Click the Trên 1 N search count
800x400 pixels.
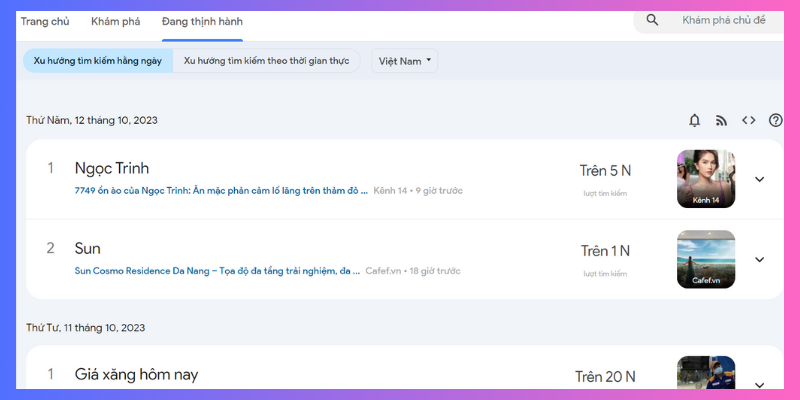(x=605, y=251)
